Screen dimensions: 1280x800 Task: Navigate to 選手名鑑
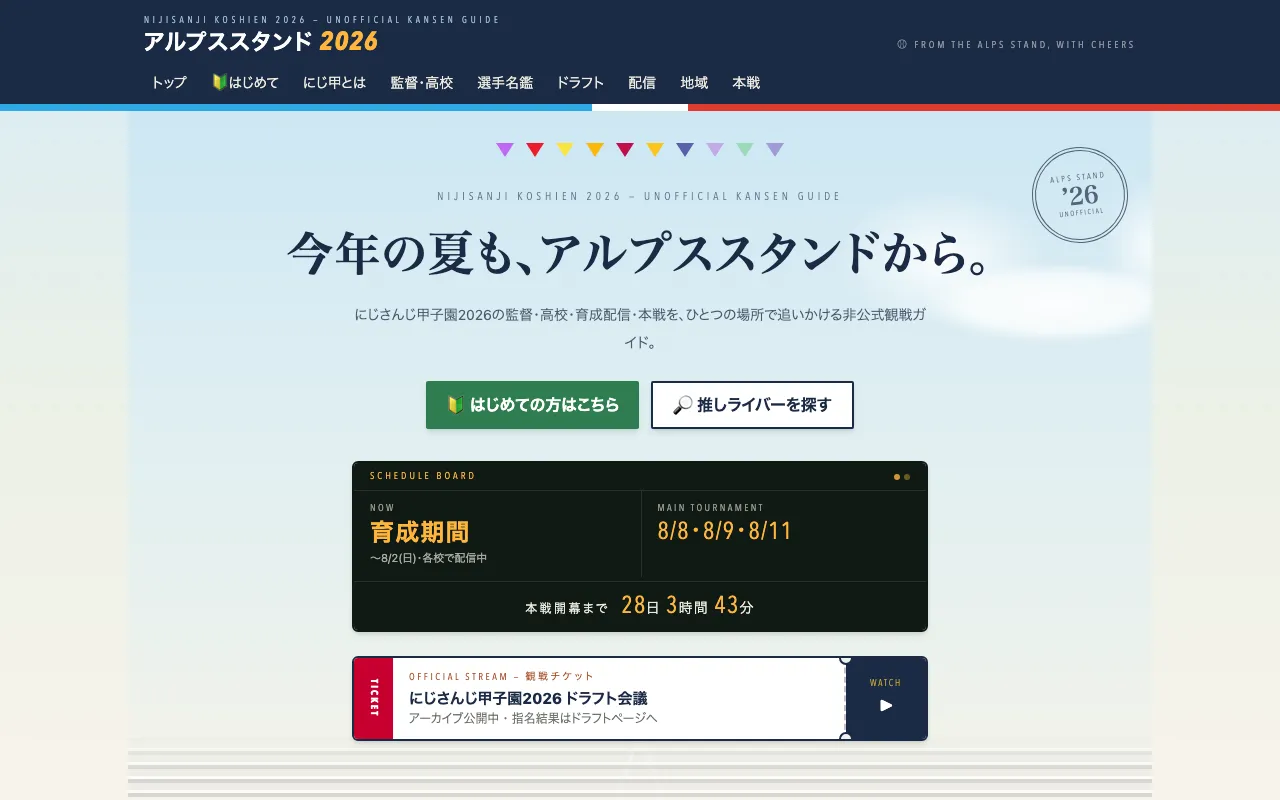tap(505, 83)
